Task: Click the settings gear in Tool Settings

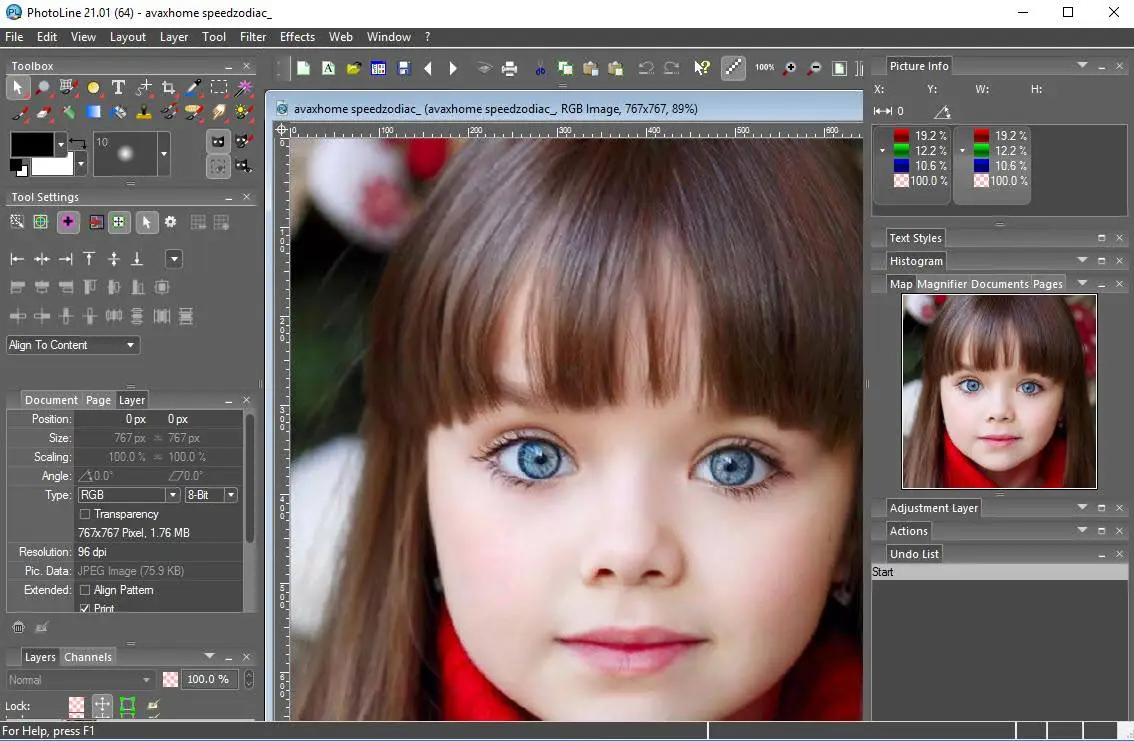Action: pos(171,222)
